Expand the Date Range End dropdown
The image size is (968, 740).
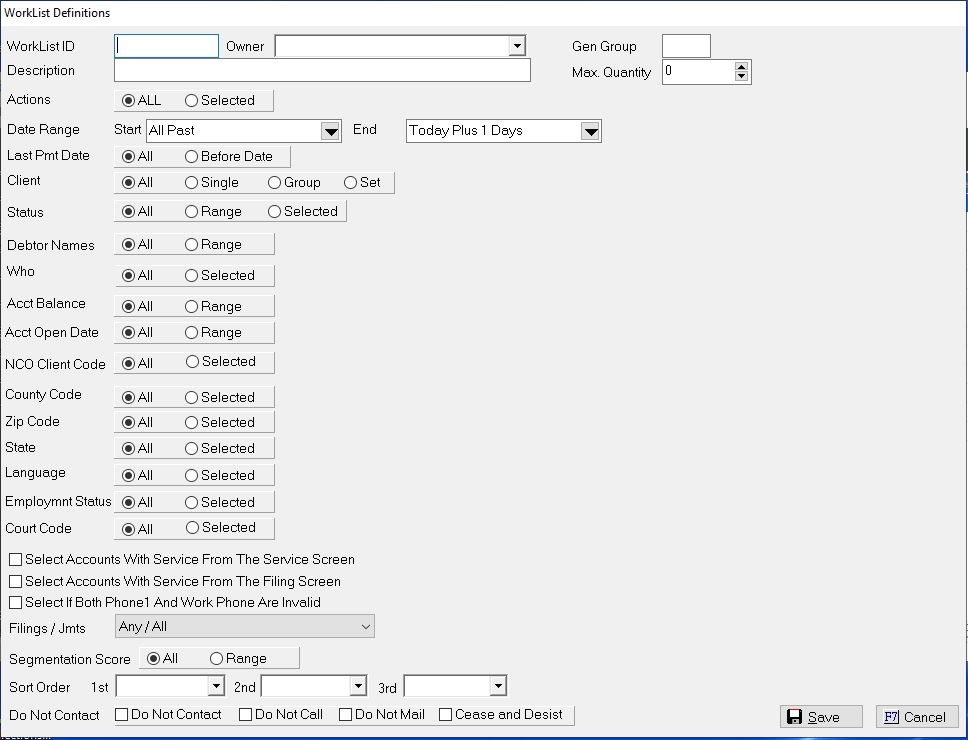590,131
